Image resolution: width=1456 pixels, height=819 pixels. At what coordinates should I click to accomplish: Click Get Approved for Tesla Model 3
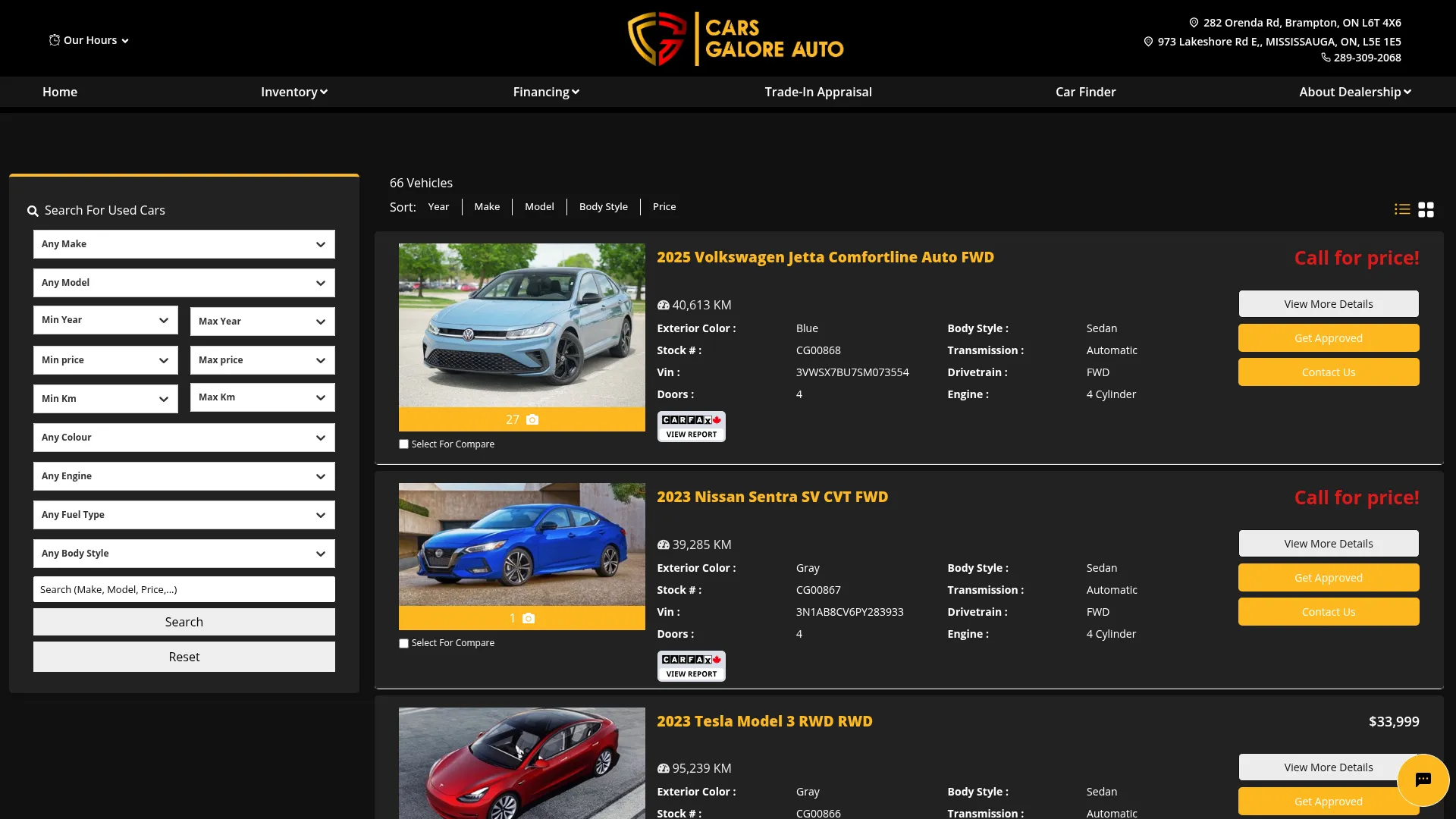pyautogui.click(x=1329, y=802)
